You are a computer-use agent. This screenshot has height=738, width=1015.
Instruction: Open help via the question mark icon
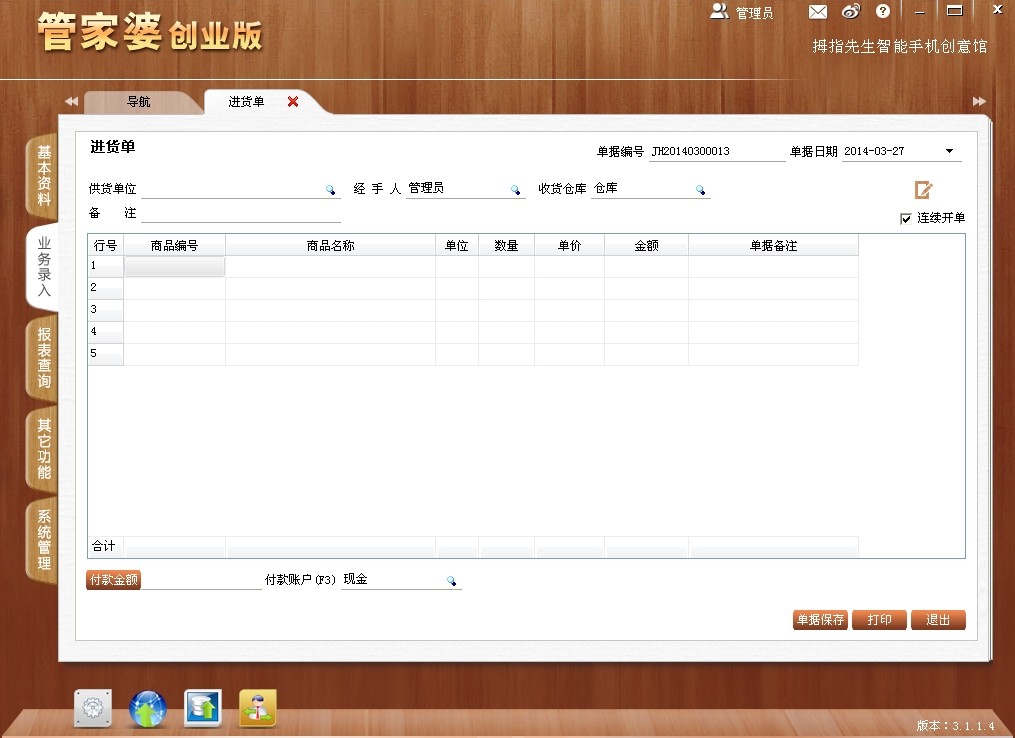pyautogui.click(x=882, y=11)
